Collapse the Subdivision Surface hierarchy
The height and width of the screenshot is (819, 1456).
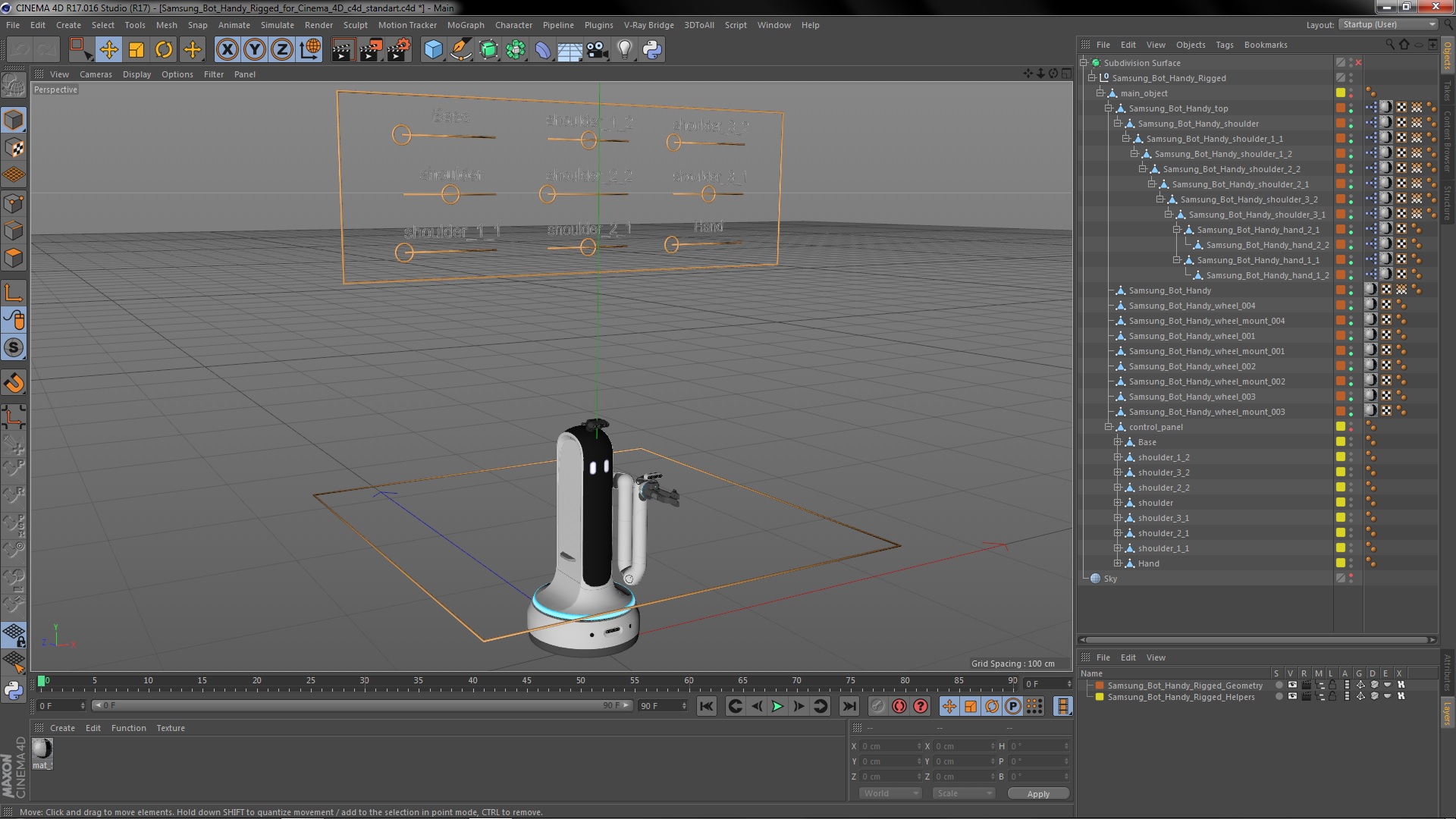pyautogui.click(x=1084, y=63)
